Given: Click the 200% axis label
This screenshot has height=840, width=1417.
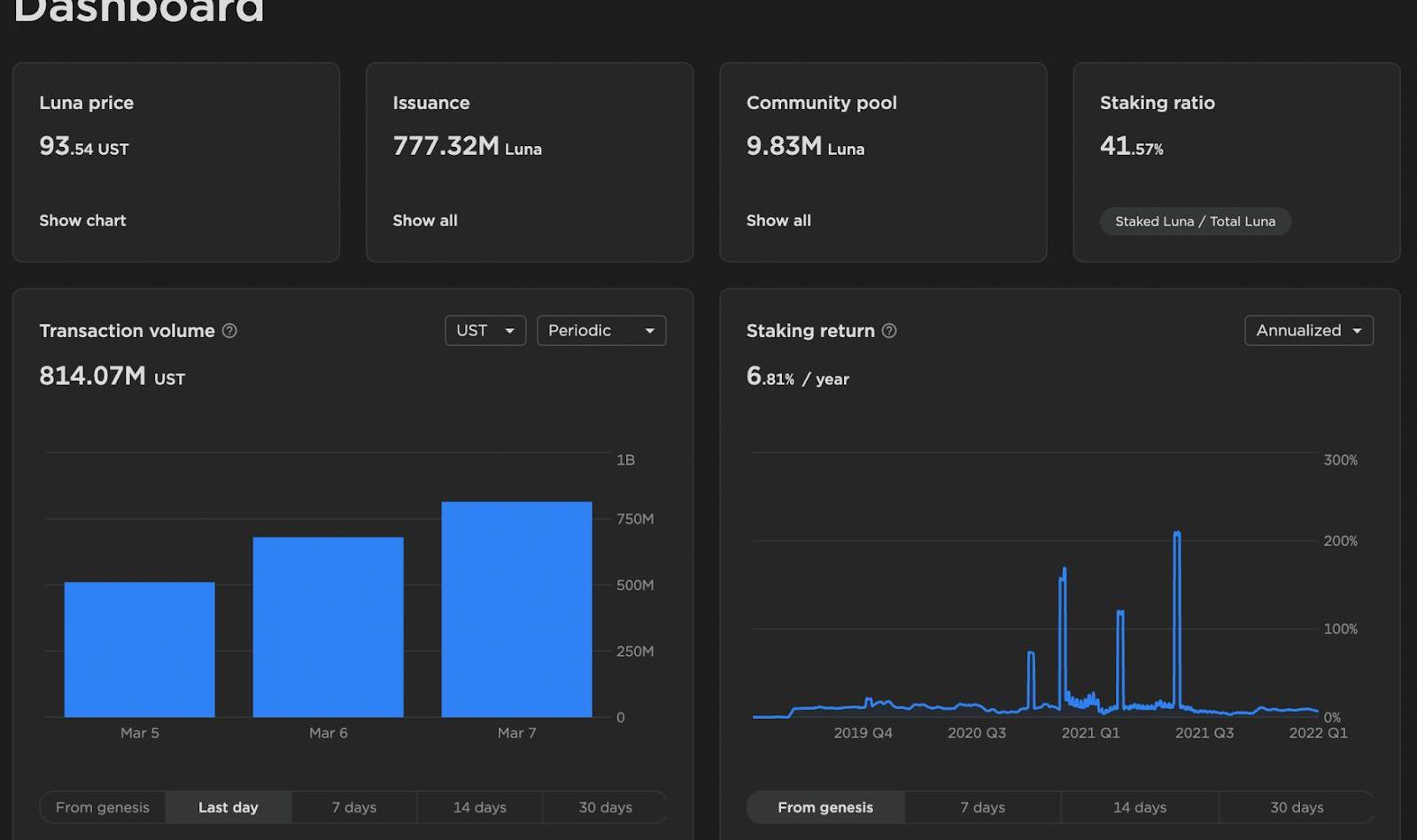Looking at the screenshot, I should click(x=1340, y=541).
